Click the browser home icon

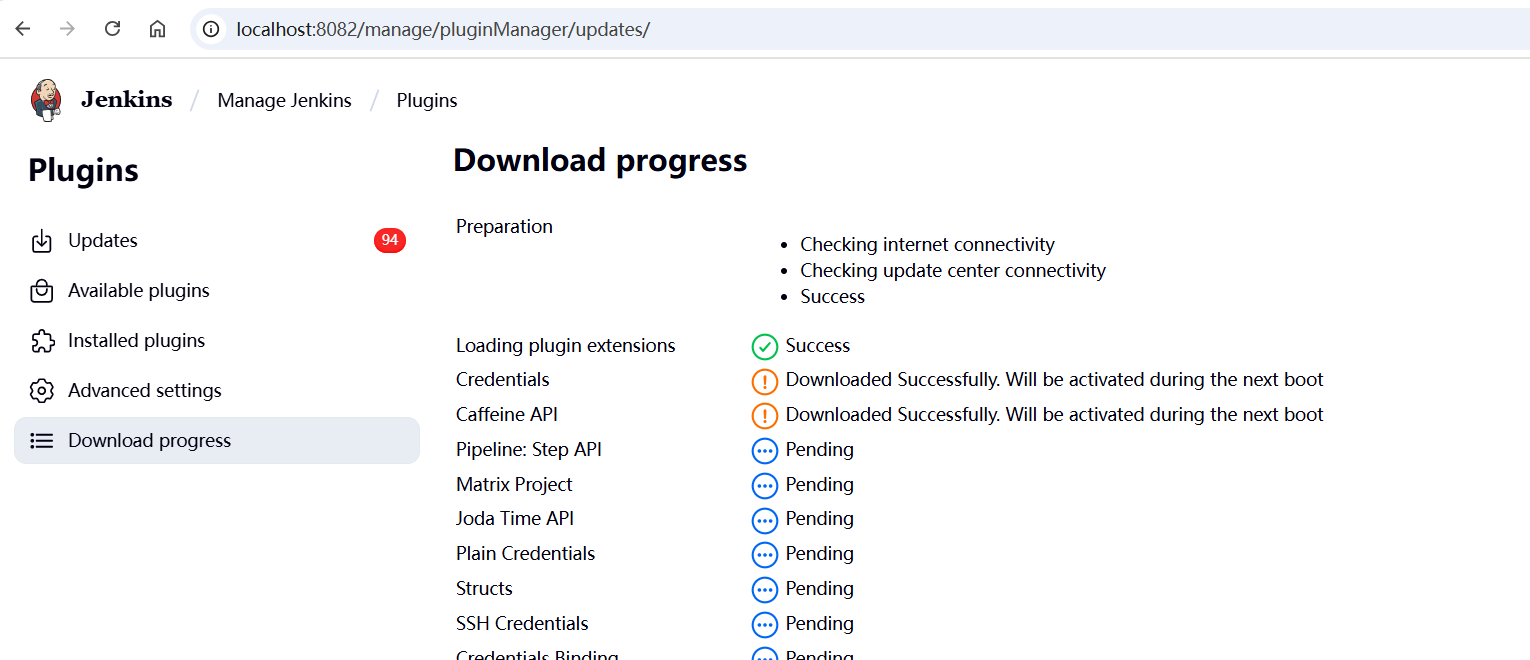pyautogui.click(x=157, y=29)
